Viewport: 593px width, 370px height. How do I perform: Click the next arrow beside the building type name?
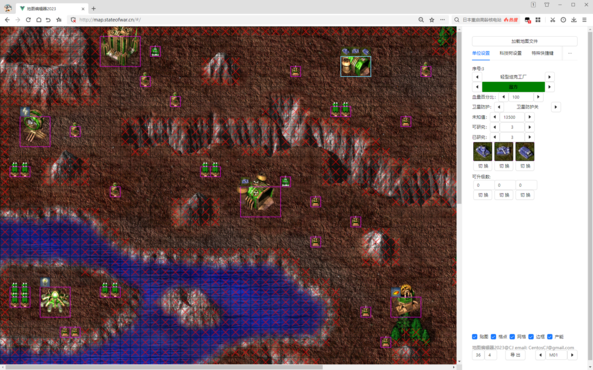click(x=550, y=77)
